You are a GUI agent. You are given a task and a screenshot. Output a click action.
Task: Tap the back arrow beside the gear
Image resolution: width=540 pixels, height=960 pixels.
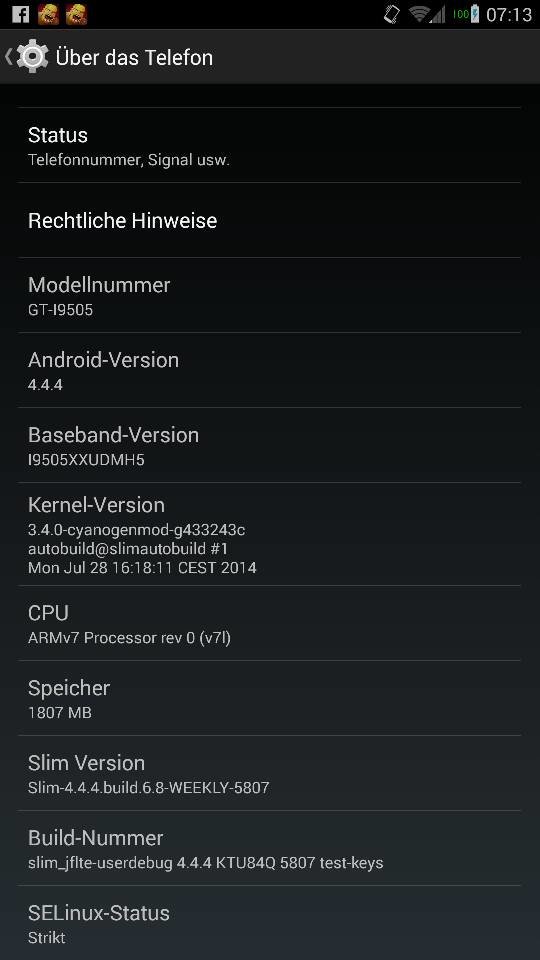tap(8, 57)
